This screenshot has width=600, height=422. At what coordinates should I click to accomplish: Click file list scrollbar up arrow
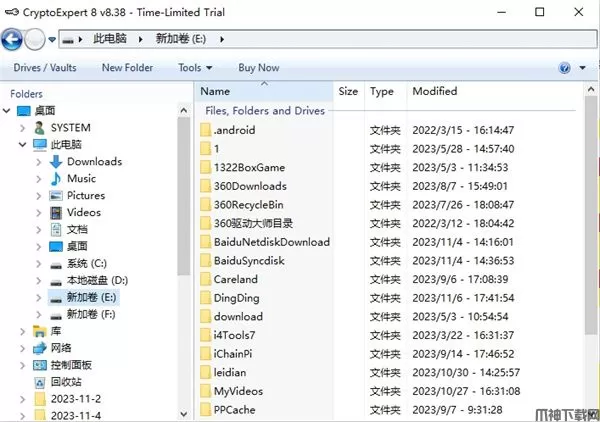tap(591, 90)
